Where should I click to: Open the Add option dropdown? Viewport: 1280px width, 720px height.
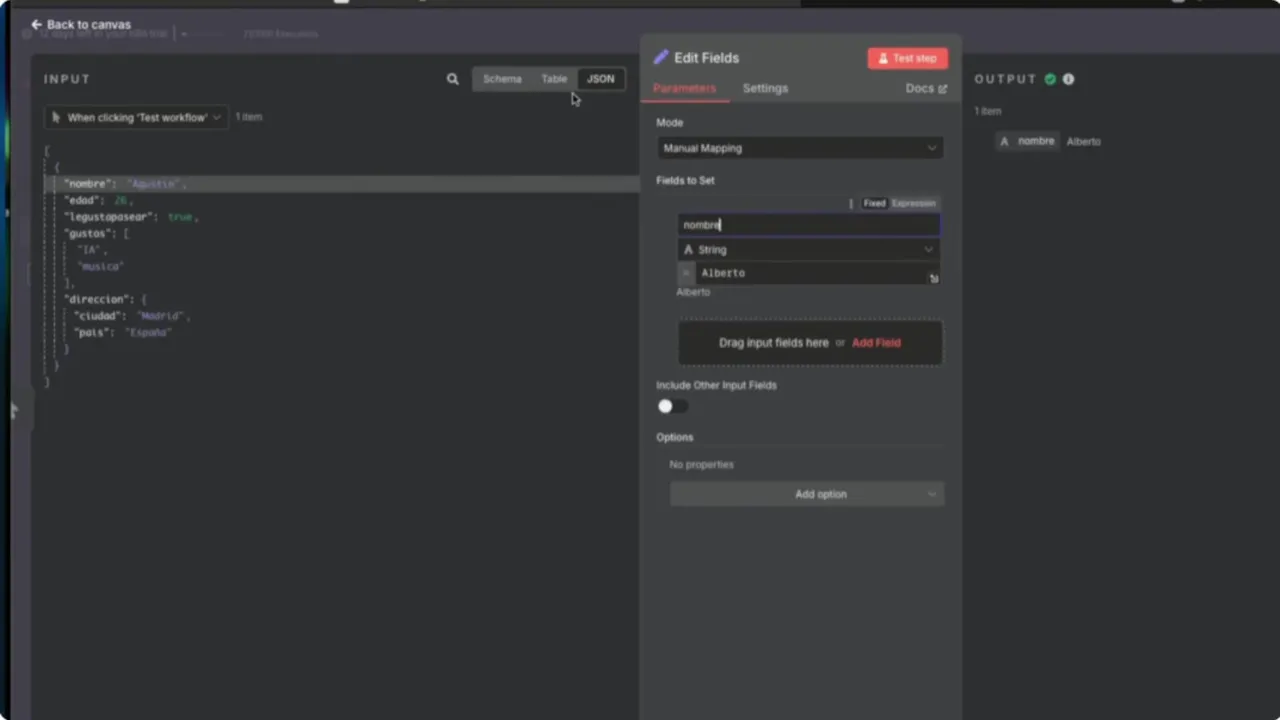pos(807,494)
